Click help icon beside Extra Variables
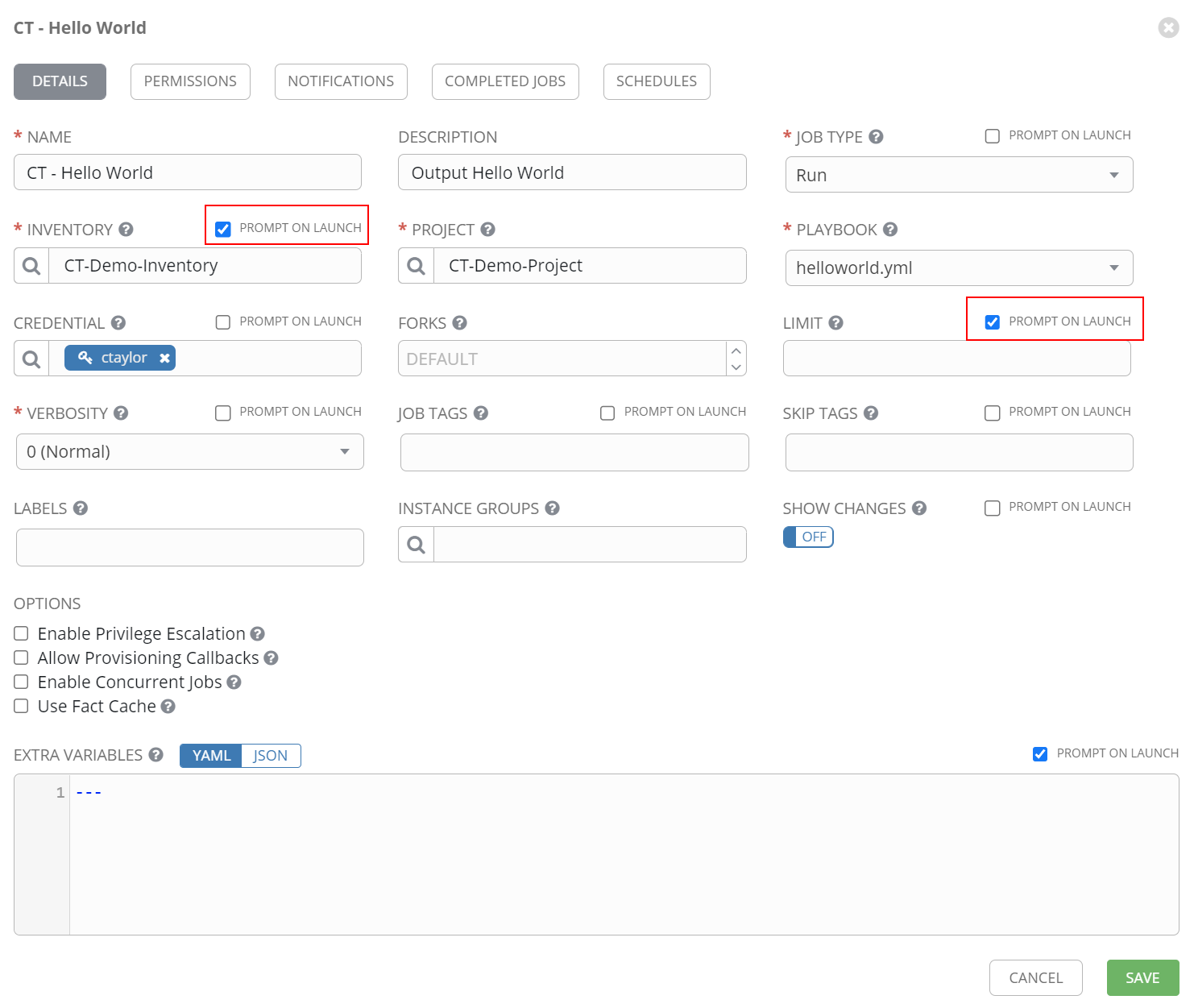Screen dimensions: 1194x1008 (x=155, y=755)
